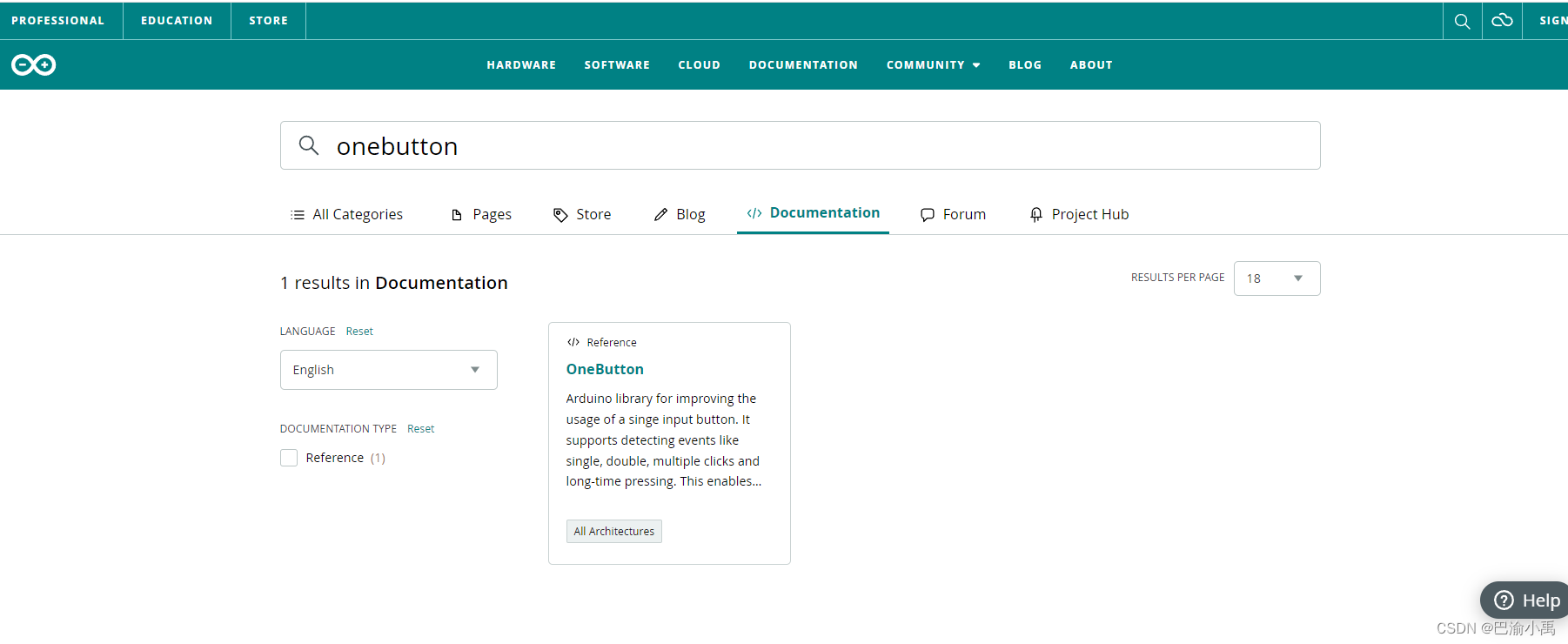Switch to the Blog tab

click(x=680, y=215)
